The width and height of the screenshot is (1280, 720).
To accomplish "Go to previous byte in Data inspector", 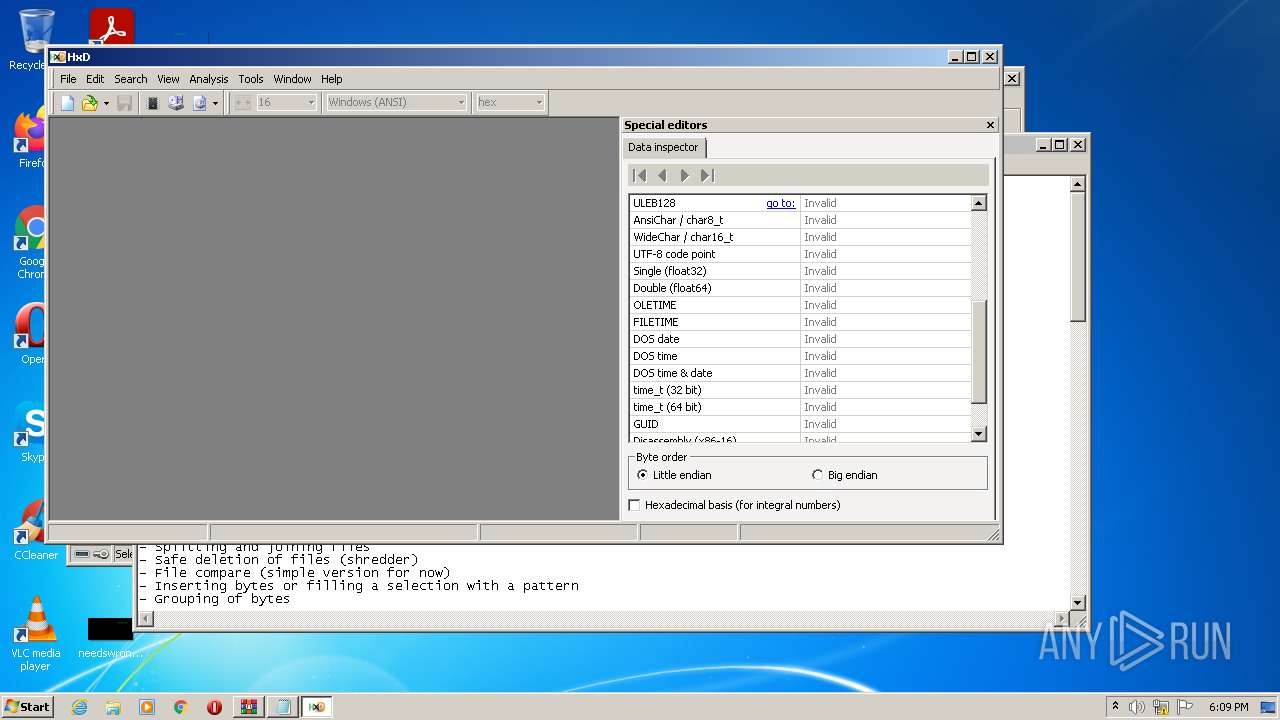I will 662,176.
